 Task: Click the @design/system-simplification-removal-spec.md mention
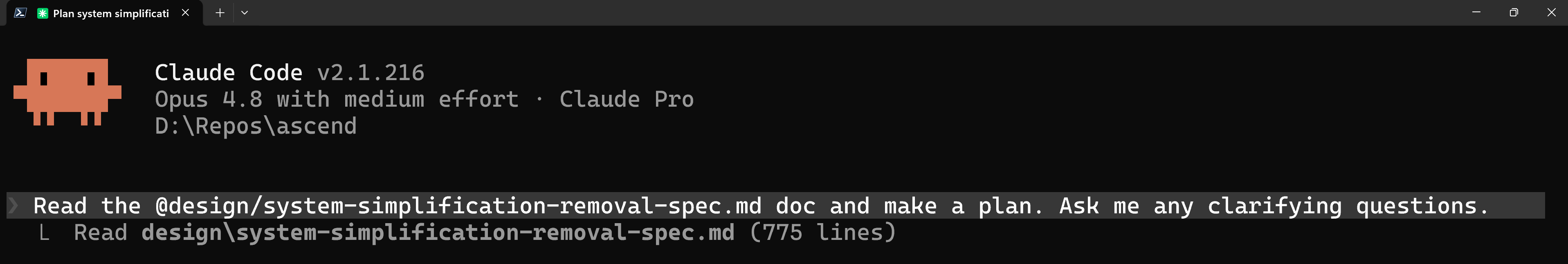pyautogui.click(x=458, y=206)
